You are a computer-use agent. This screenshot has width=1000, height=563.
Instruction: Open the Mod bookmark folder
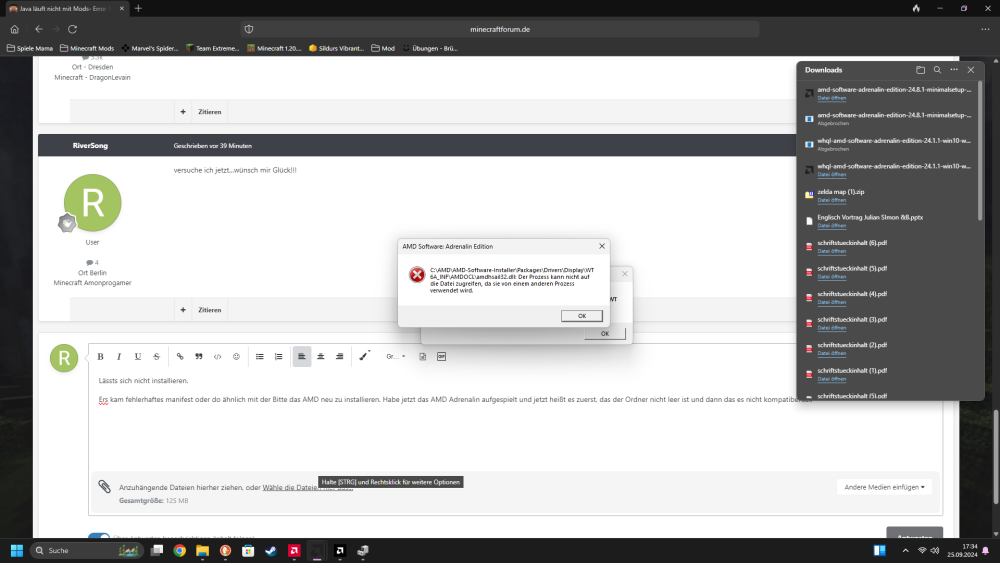(x=383, y=48)
